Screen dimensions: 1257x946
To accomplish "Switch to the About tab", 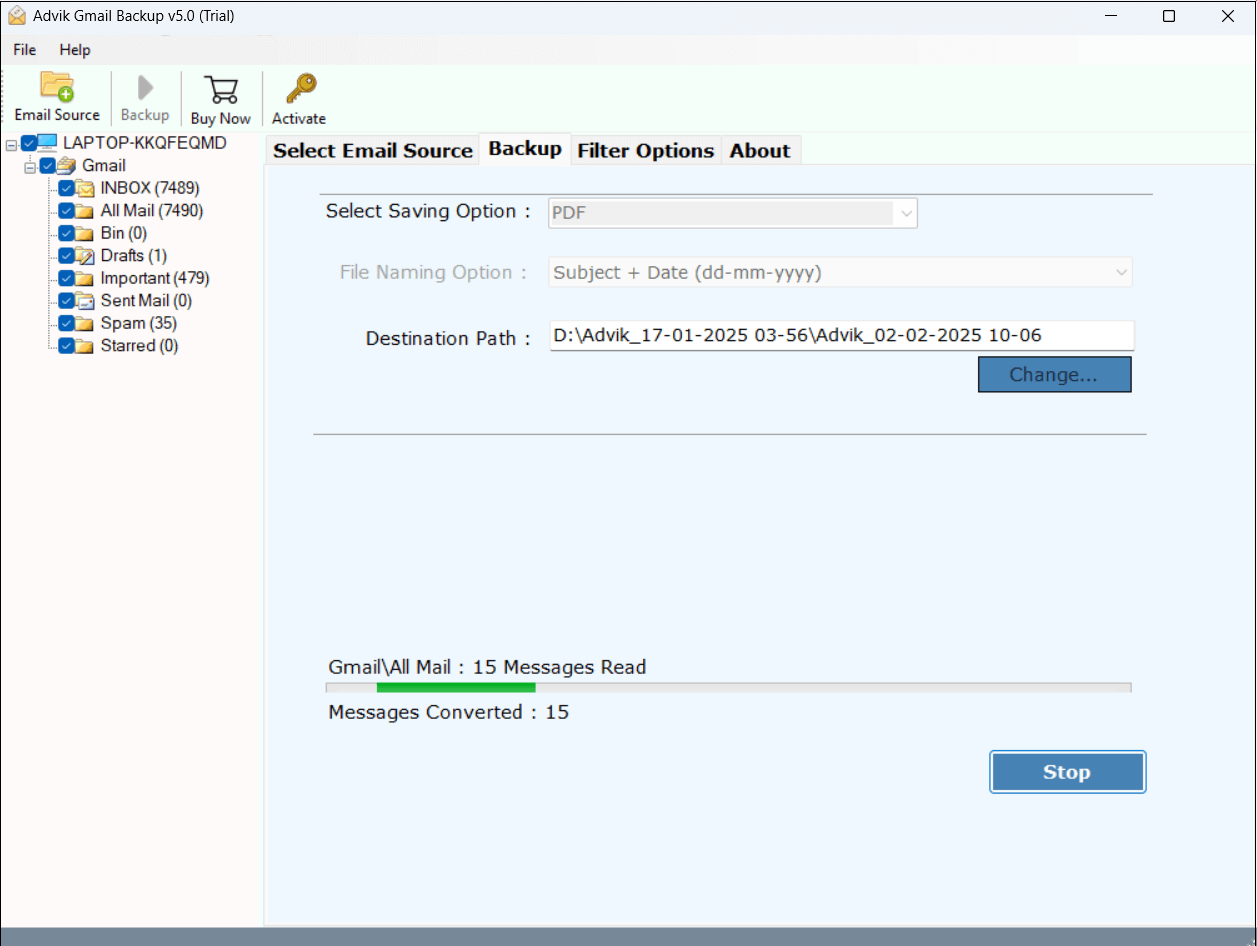I will click(x=760, y=150).
